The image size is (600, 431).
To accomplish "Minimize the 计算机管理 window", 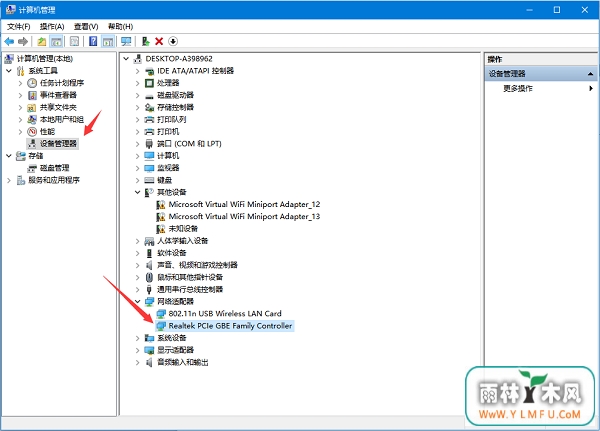I will [x=530, y=10].
